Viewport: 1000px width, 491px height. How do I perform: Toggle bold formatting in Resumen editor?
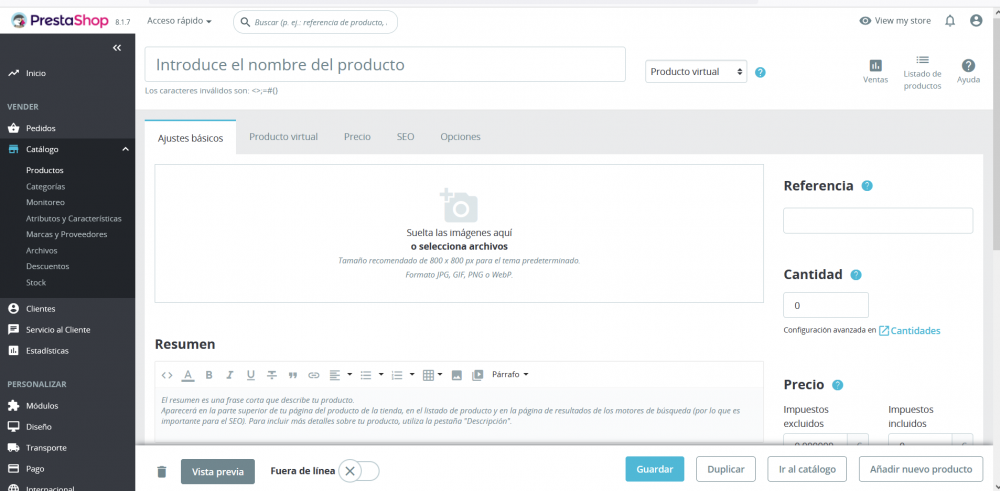tap(209, 375)
